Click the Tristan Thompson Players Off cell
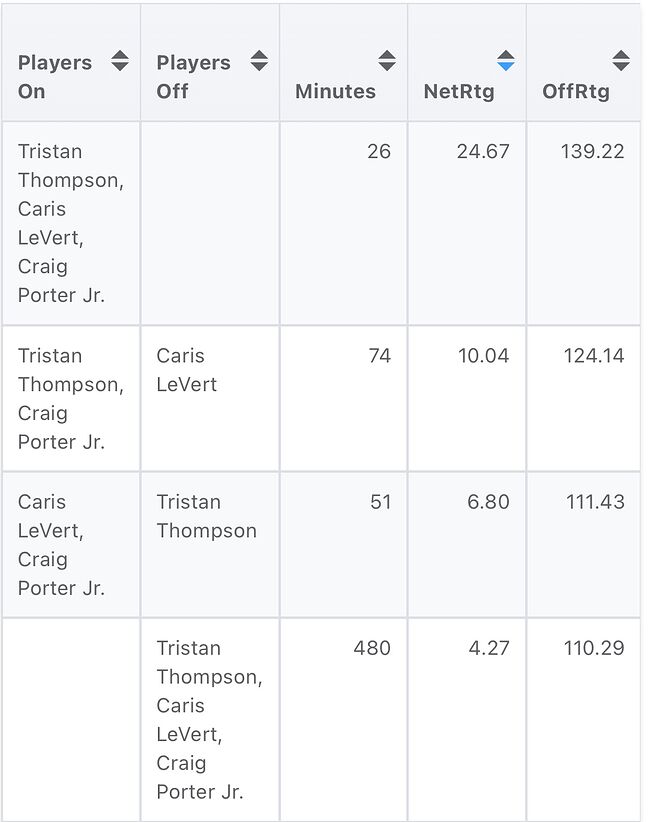Image resolution: width=650 pixels, height=822 pixels. tap(206, 516)
